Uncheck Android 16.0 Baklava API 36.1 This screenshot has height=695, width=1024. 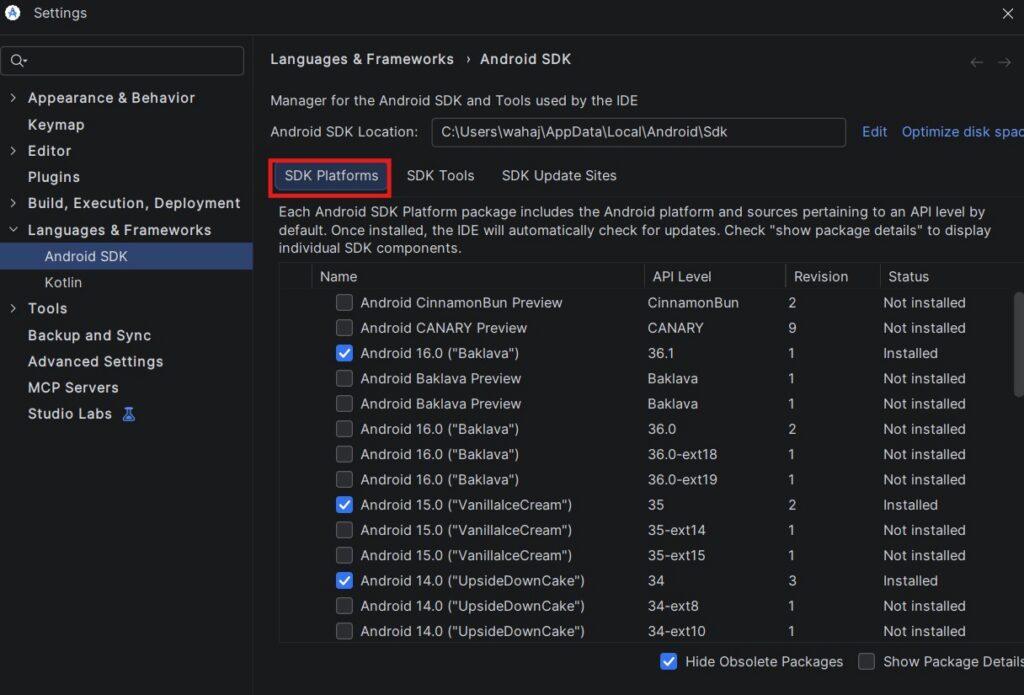tap(344, 353)
